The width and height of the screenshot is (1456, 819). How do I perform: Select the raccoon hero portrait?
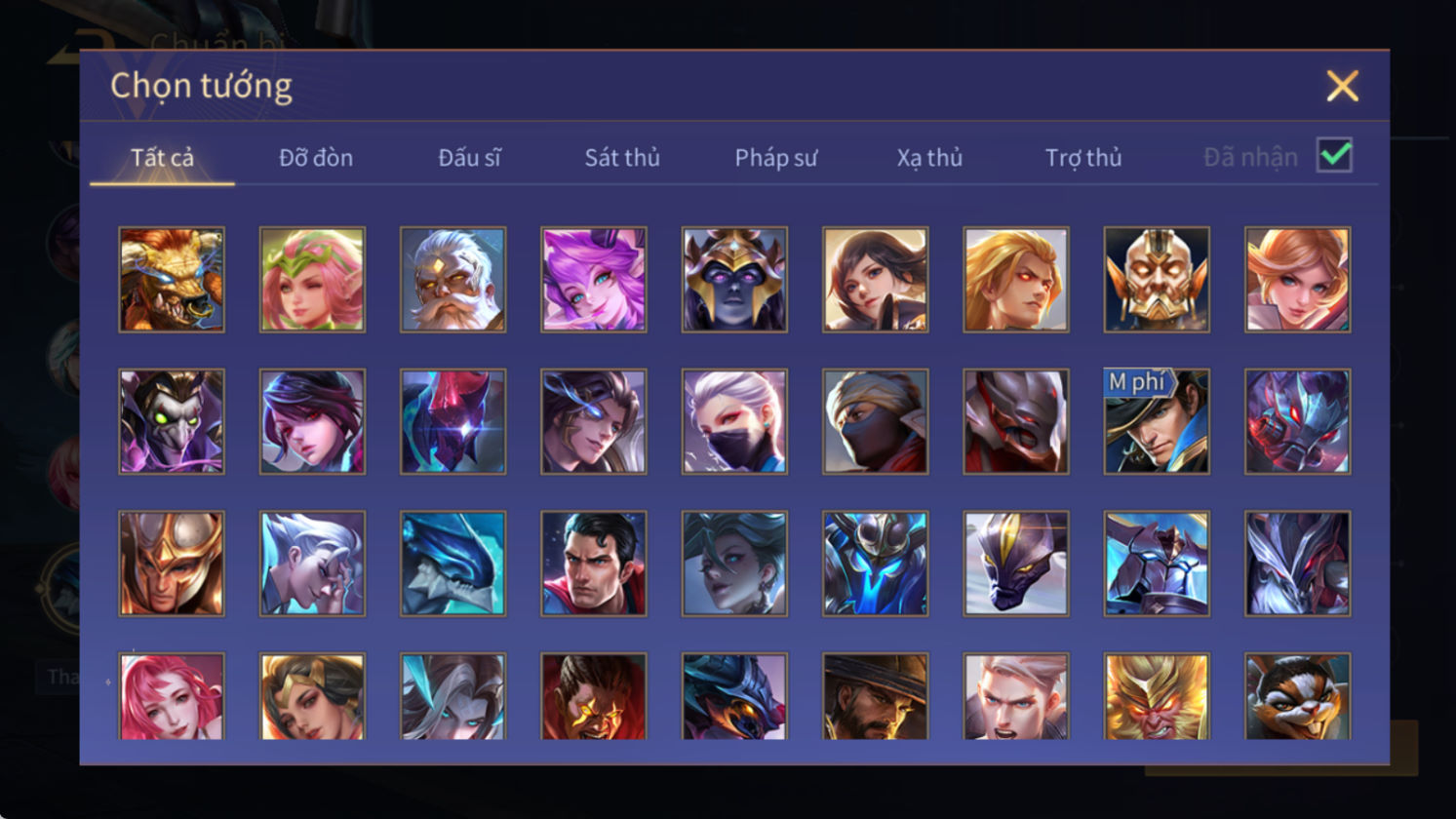click(x=1297, y=696)
